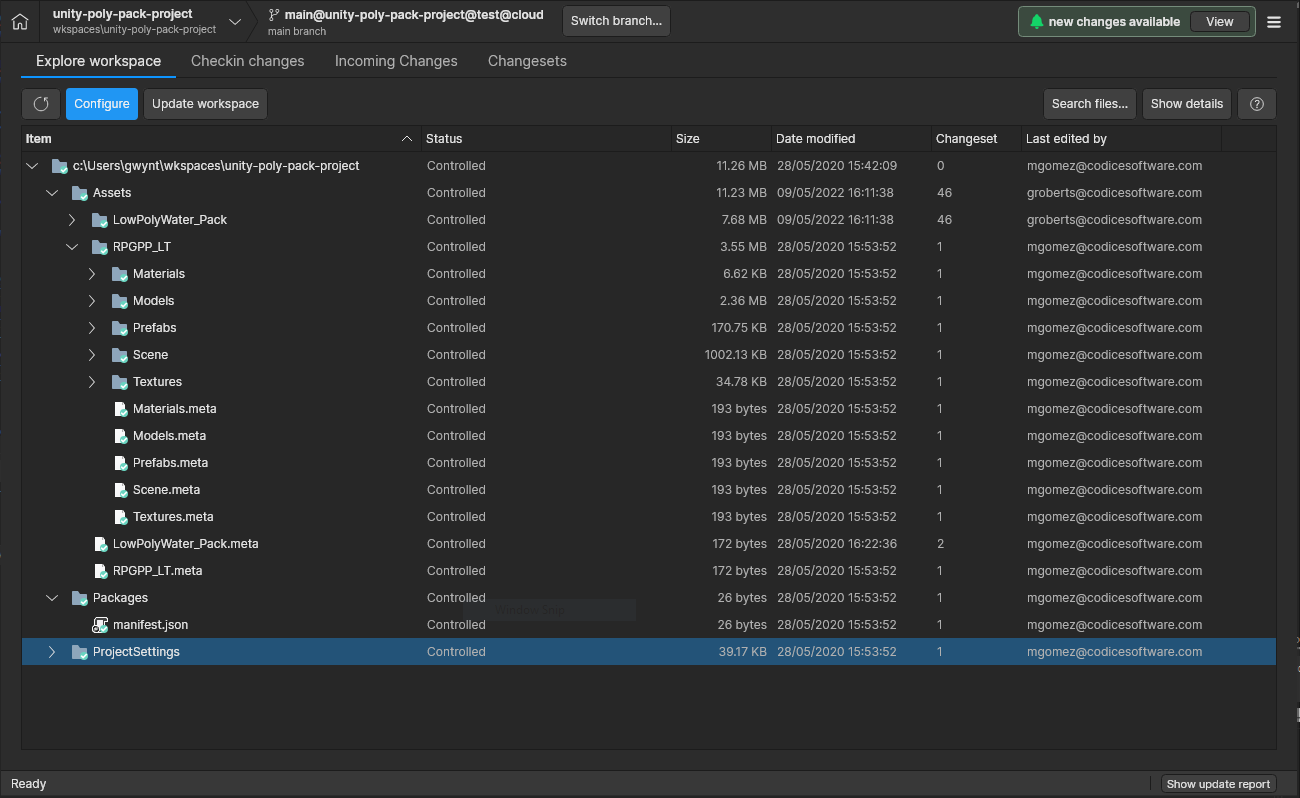
Task: Select the Textures.meta file item
Action: 170,516
